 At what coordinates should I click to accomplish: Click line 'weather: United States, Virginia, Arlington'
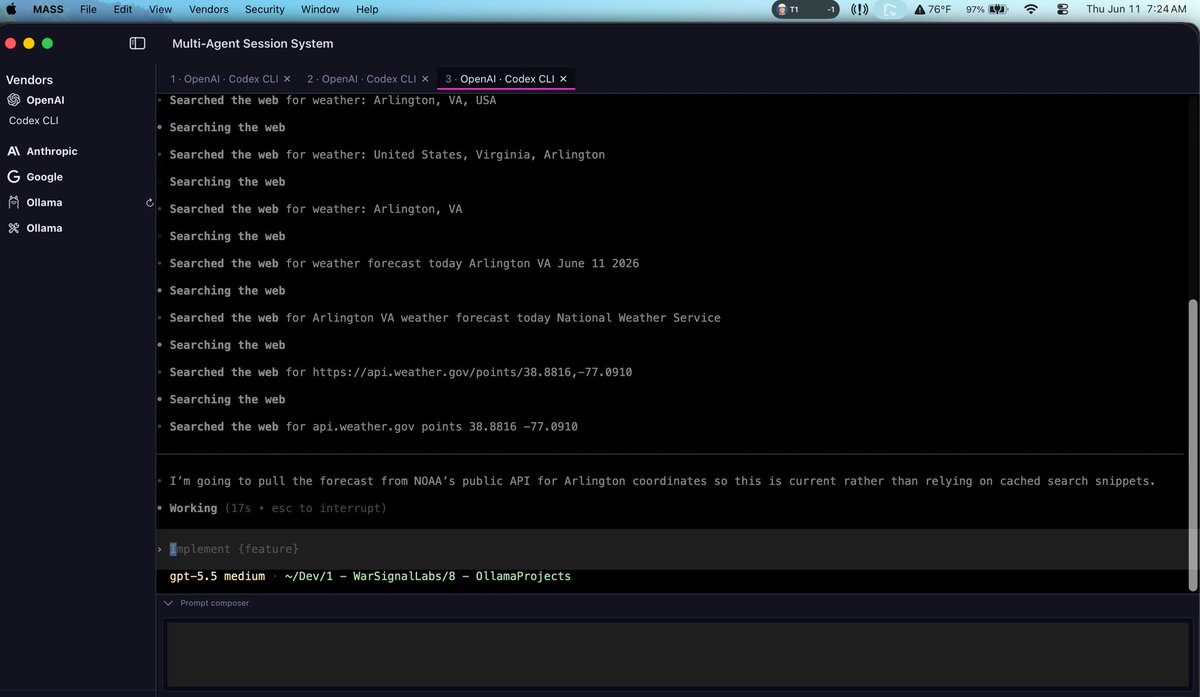tap(387, 155)
